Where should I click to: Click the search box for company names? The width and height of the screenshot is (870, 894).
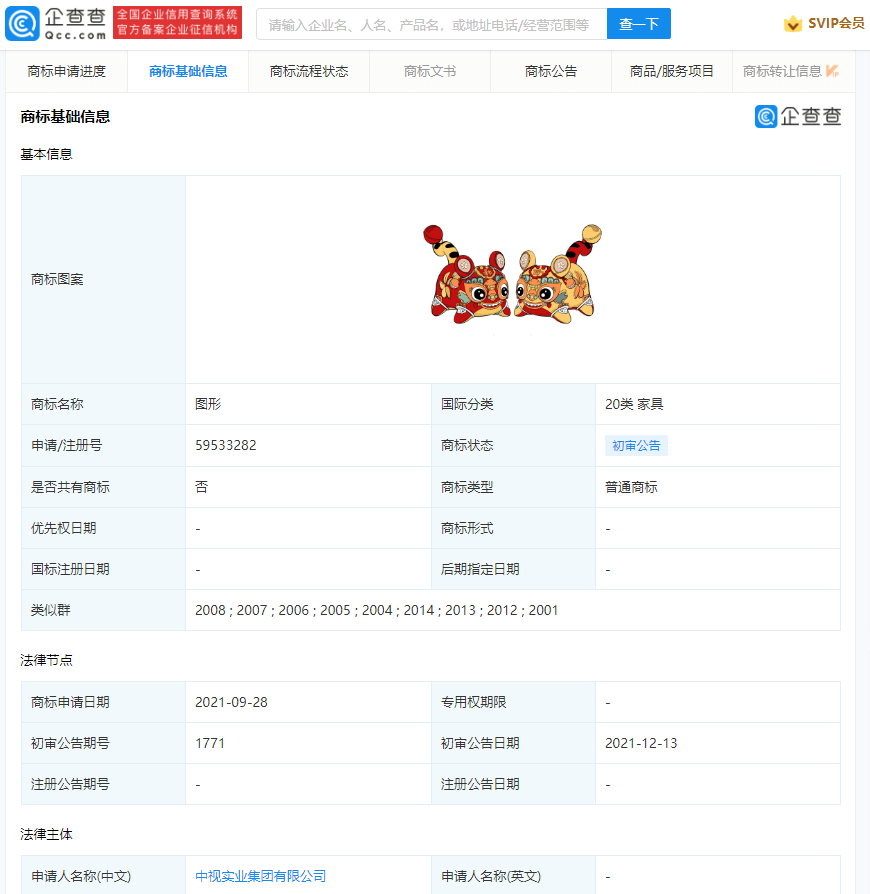pyautogui.click(x=432, y=24)
